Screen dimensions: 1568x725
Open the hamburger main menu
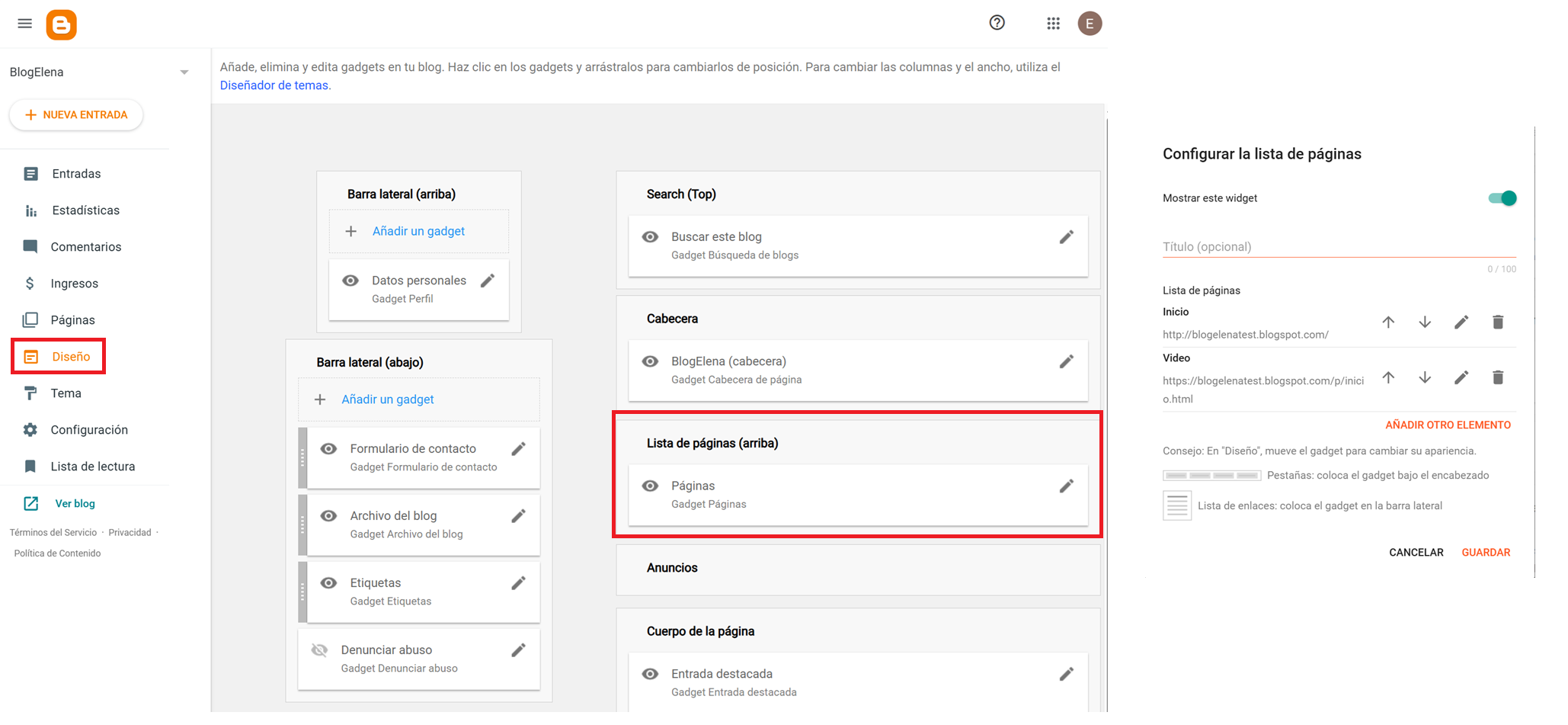coord(24,24)
